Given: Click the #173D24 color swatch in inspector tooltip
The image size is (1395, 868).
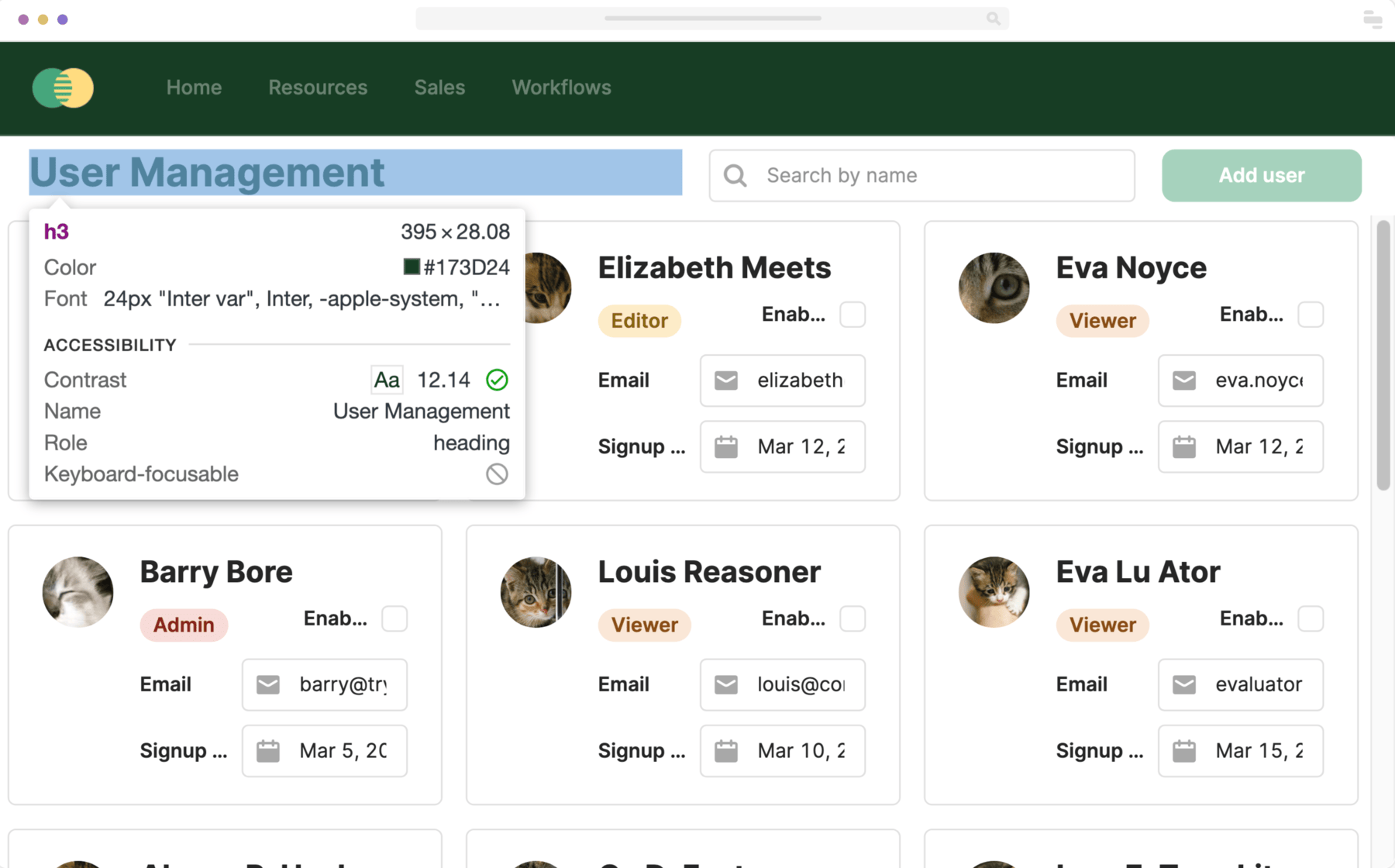Looking at the screenshot, I should (412, 267).
